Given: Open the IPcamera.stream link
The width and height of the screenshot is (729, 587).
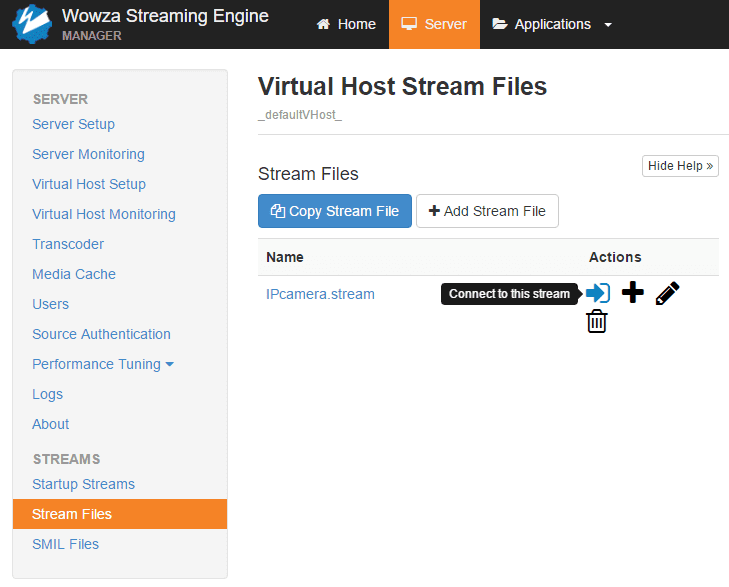Looking at the screenshot, I should (x=320, y=294).
